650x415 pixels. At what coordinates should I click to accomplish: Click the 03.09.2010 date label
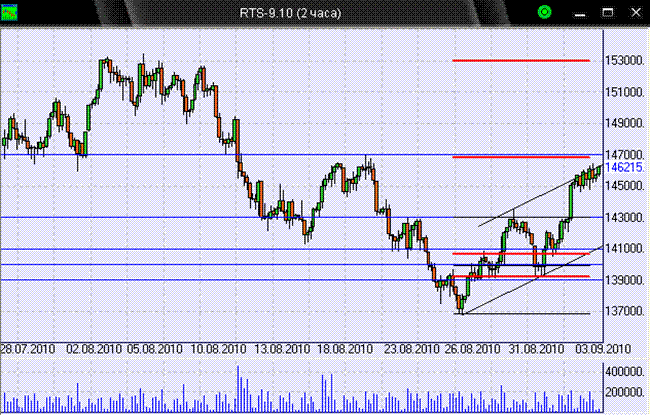603,349
